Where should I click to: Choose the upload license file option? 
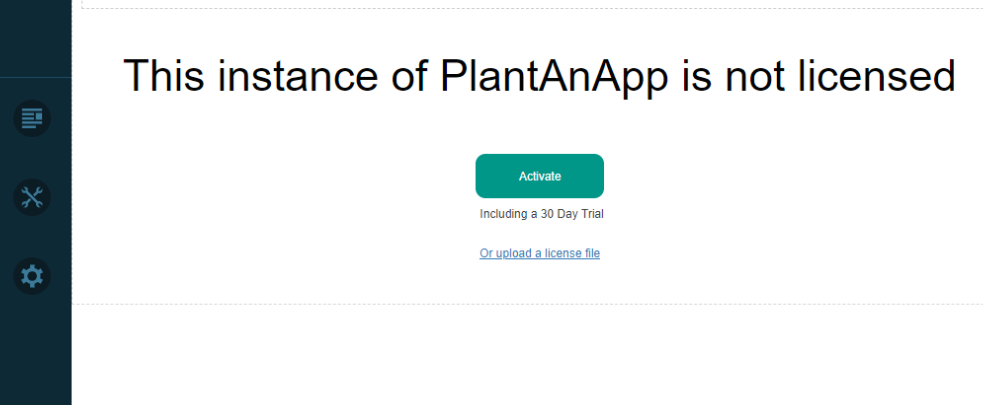[x=540, y=253]
